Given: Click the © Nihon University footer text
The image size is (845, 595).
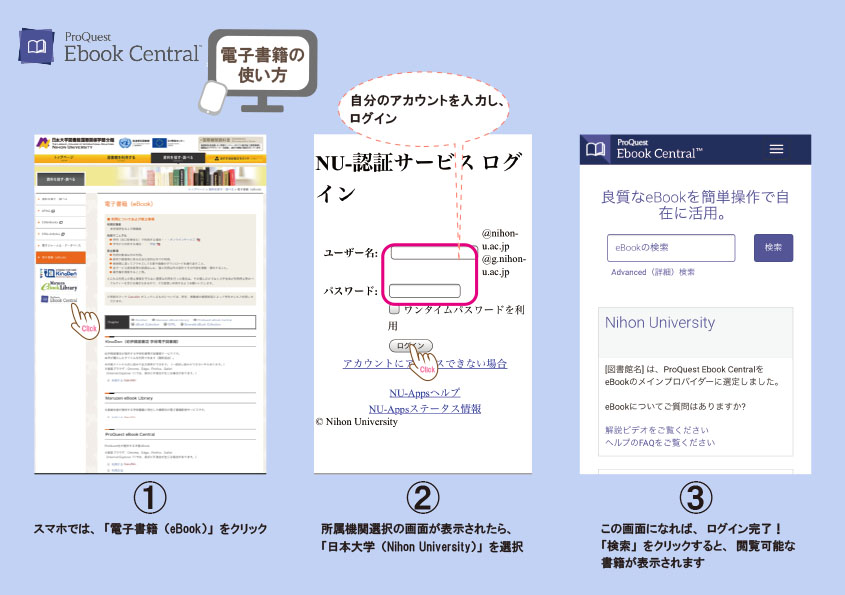Looking at the screenshot, I should pyautogui.click(x=357, y=422).
